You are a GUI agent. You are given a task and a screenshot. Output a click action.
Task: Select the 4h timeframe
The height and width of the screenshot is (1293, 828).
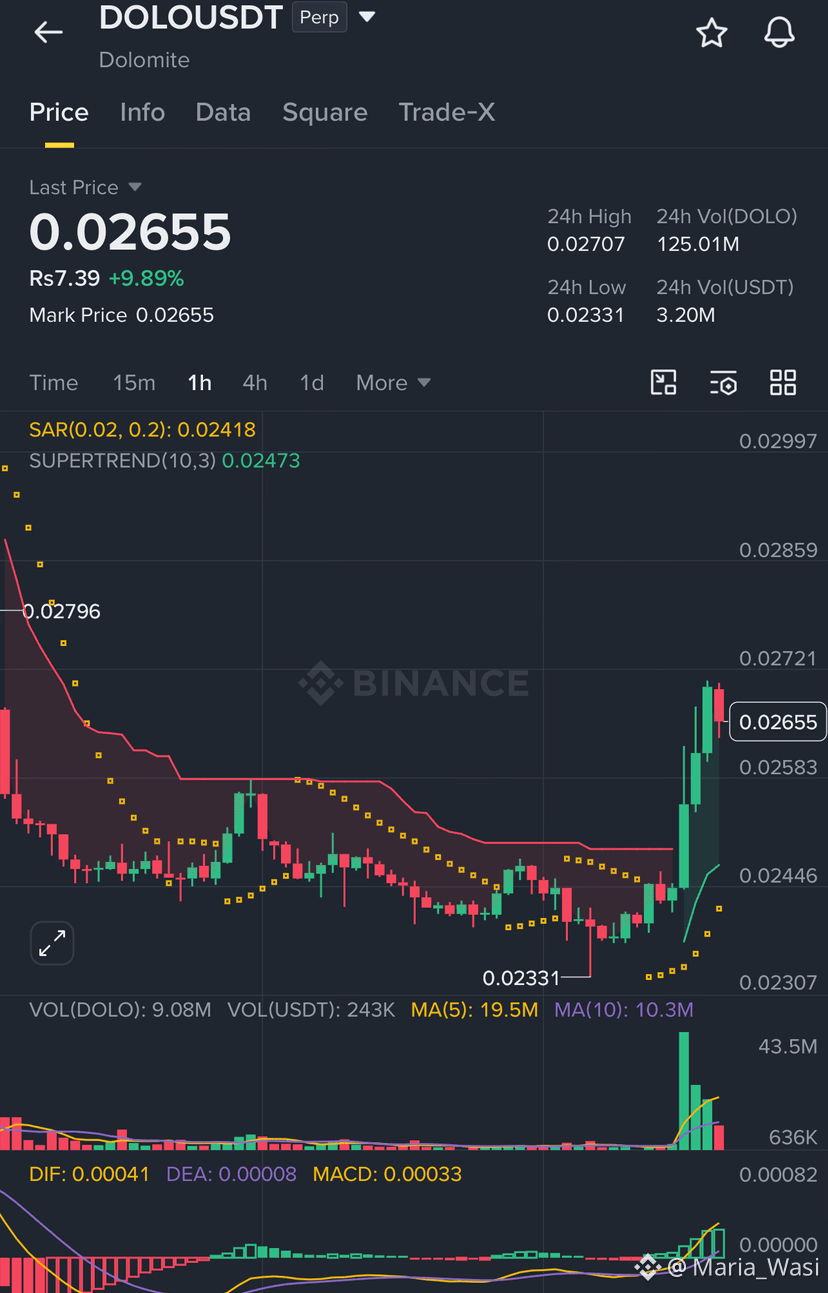[x=255, y=383]
